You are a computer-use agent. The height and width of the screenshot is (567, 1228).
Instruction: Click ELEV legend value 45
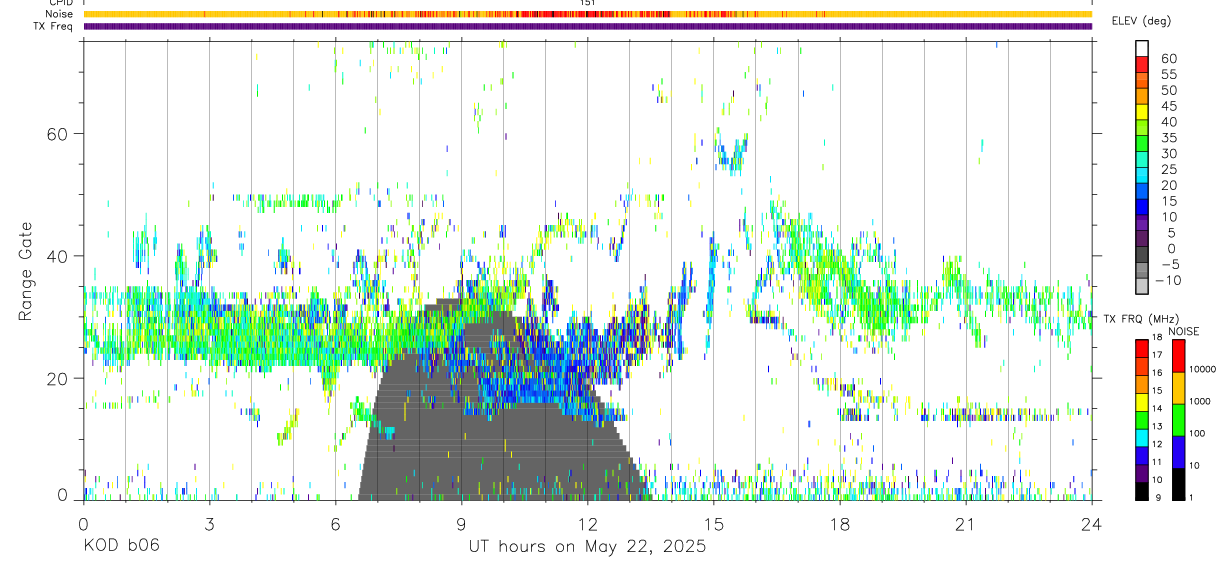coord(1169,106)
